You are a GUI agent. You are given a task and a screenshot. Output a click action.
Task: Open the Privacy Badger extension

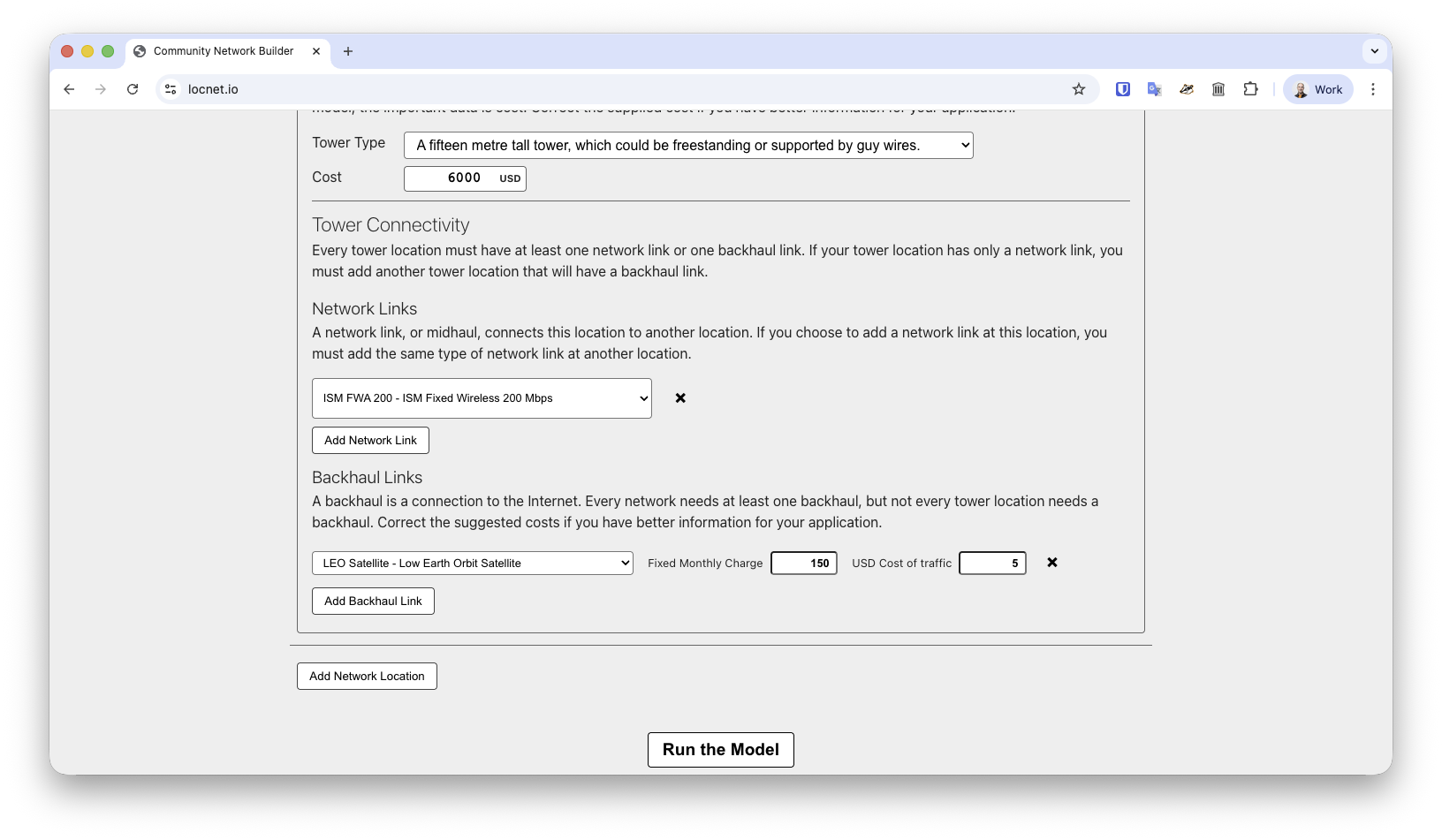point(1186,88)
